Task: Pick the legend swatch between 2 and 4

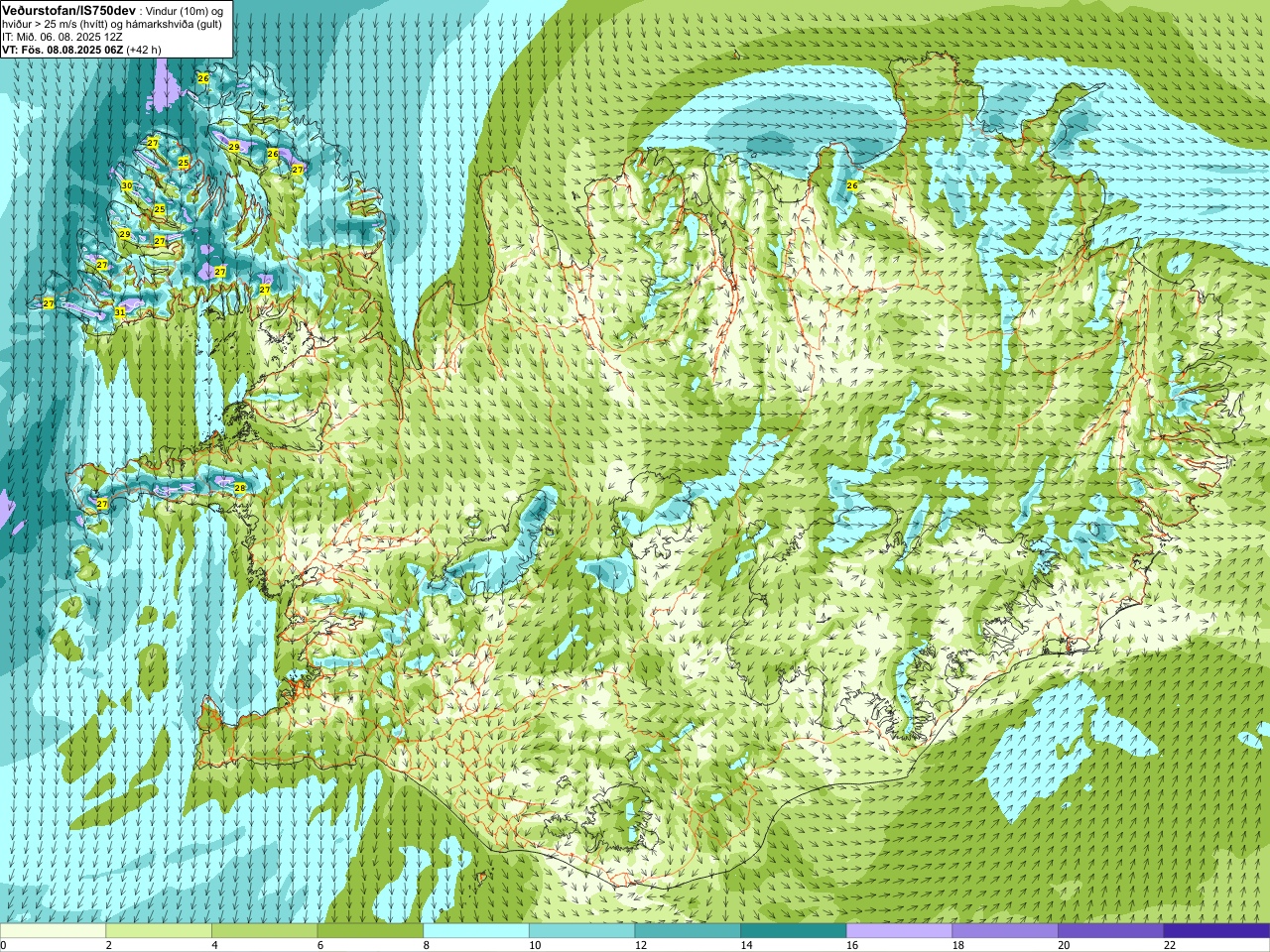Action: point(159,931)
